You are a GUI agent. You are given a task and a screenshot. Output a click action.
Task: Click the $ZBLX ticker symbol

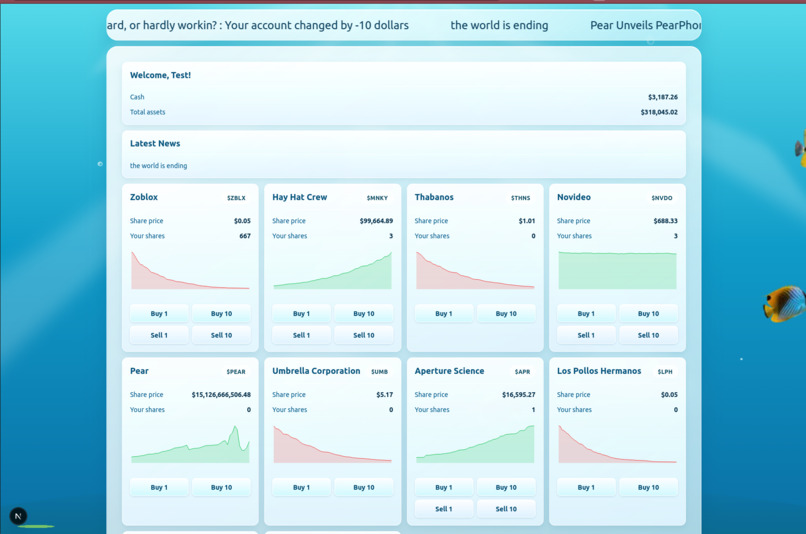point(236,198)
